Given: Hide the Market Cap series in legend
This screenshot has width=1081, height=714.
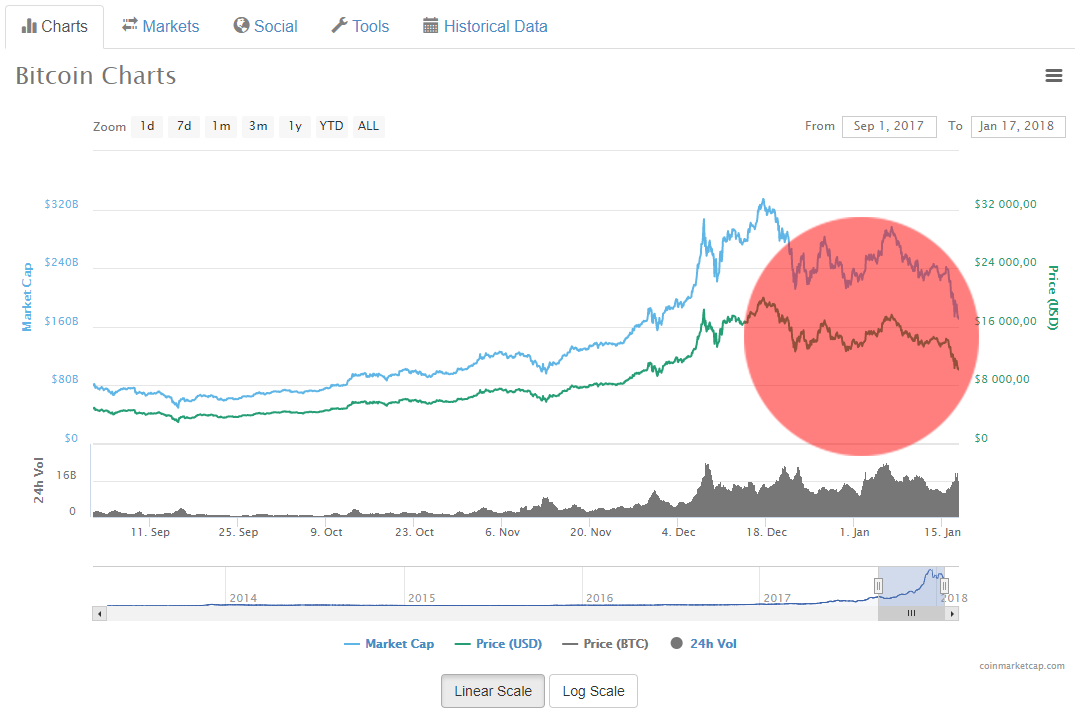Looking at the screenshot, I should (389, 644).
